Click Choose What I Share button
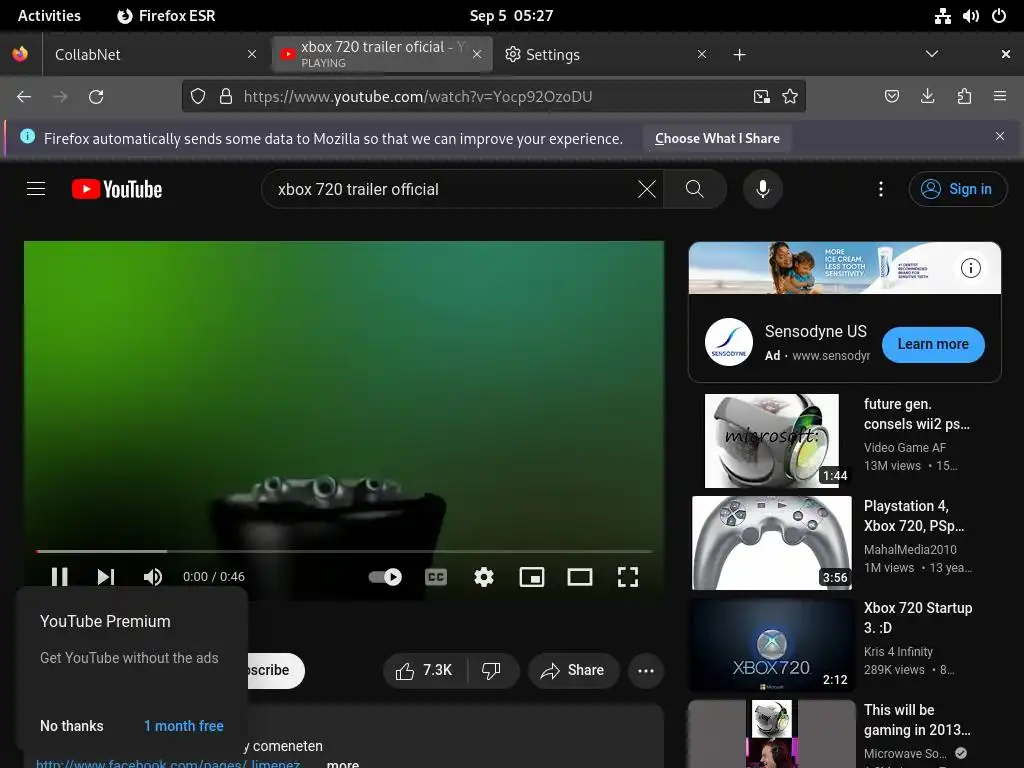 click(717, 138)
